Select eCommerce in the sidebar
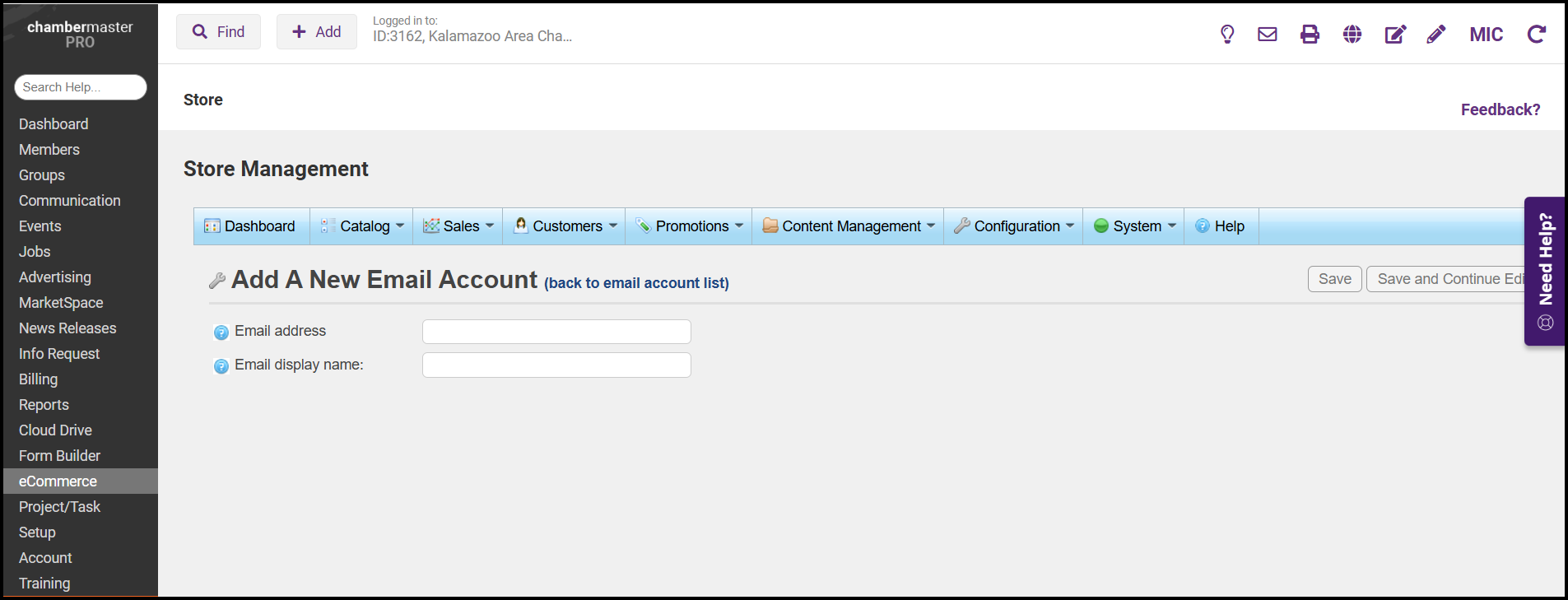The image size is (1568, 600). pyautogui.click(x=81, y=481)
